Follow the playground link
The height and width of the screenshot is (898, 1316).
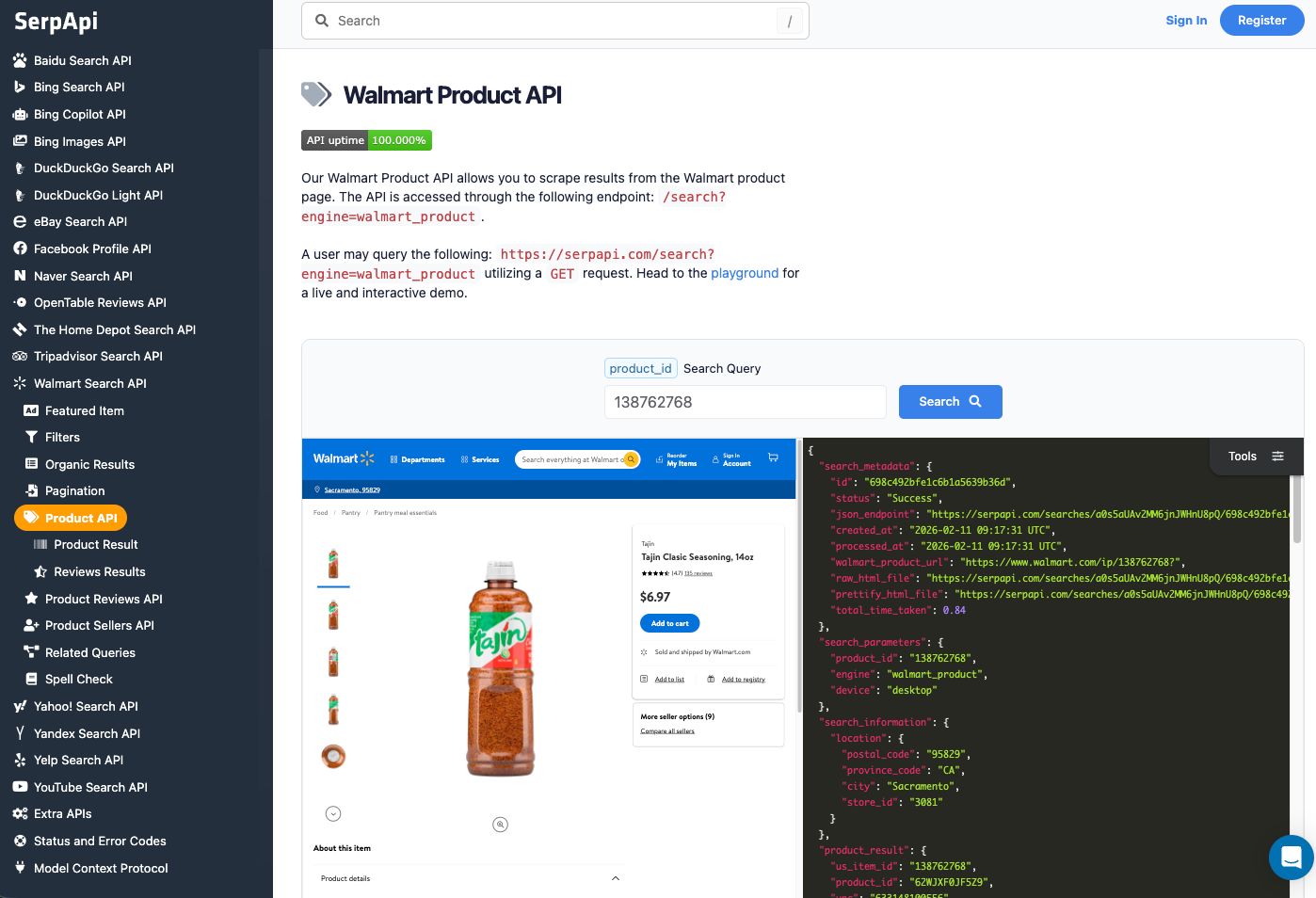click(x=744, y=273)
